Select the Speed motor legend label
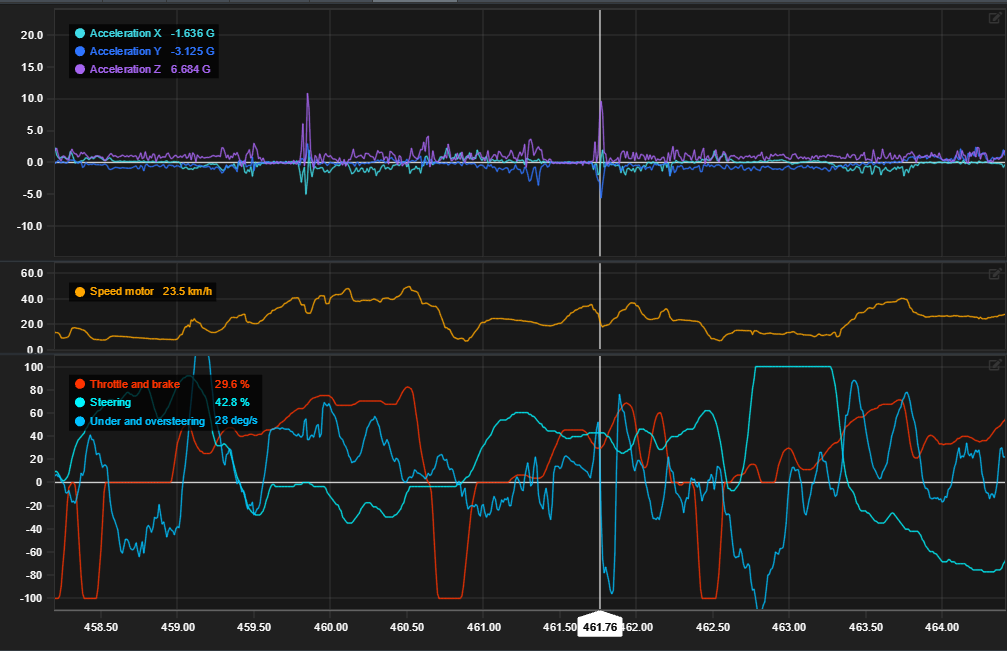The image size is (1007, 651). (x=122, y=292)
